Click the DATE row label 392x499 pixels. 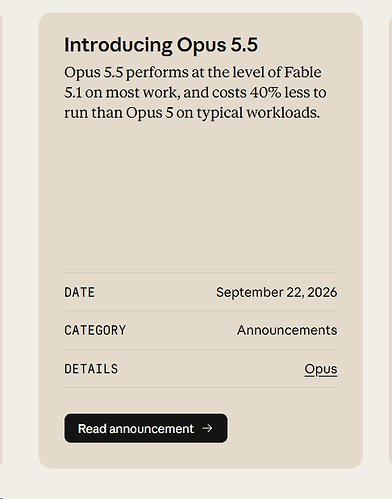tap(79, 292)
